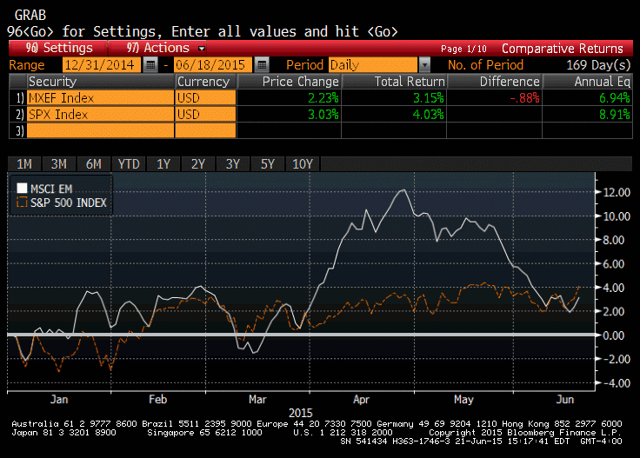Viewport: 640px width, 458px height.
Task: Switch chart to 5Y range tab
Action: [267, 164]
